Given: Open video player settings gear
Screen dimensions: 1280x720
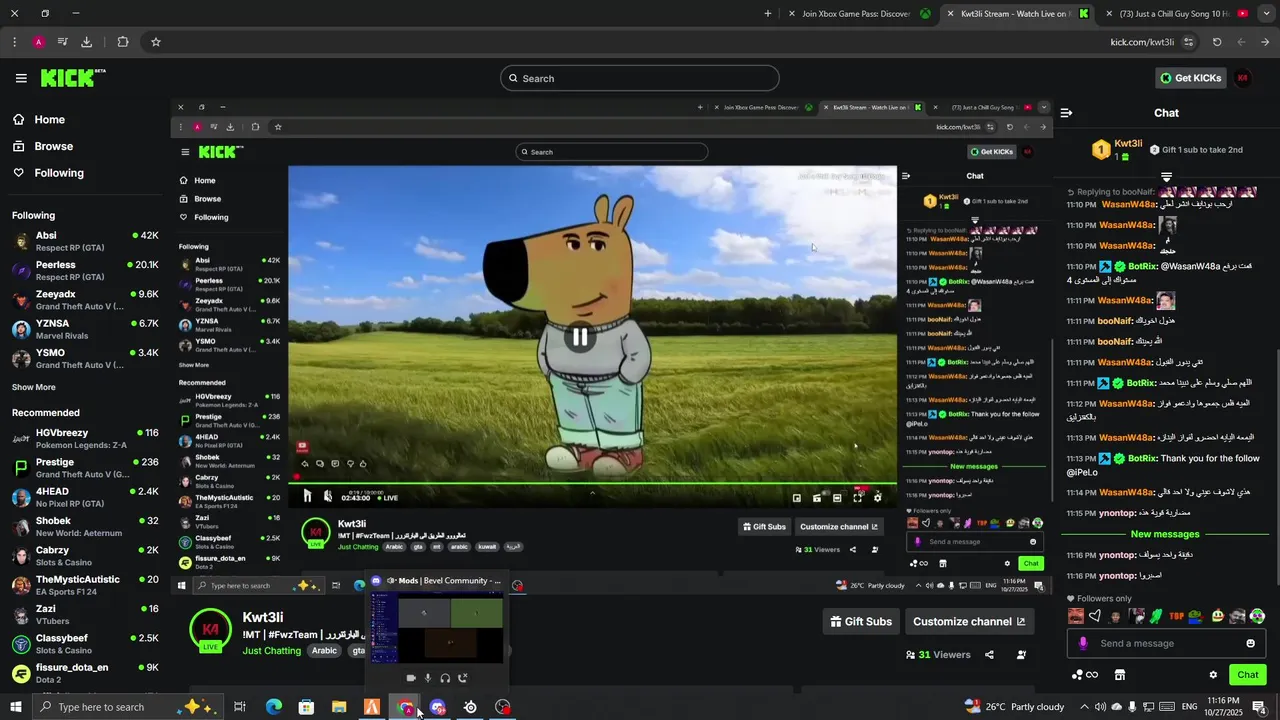Looking at the screenshot, I should pyautogui.click(x=878, y=497).
